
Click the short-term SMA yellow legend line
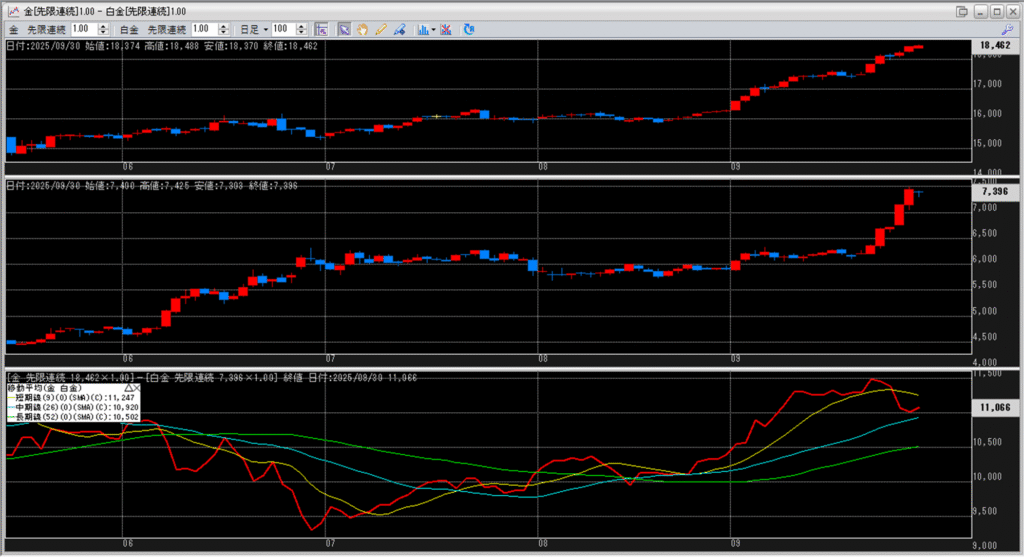[x=12, y=396]
